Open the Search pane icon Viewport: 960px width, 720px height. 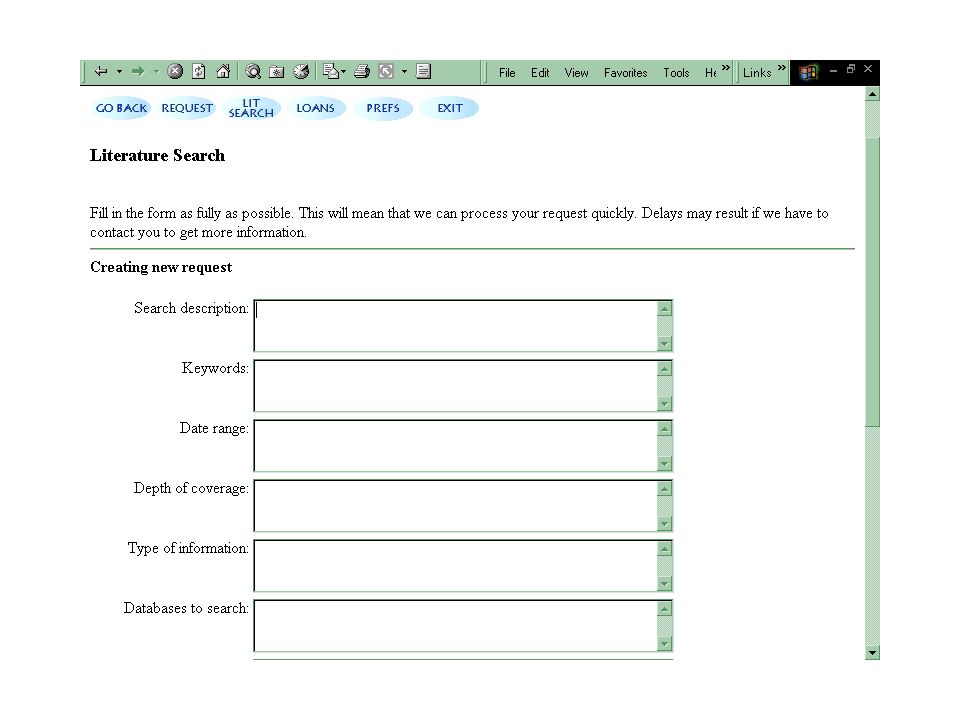(x=253, y=72)
